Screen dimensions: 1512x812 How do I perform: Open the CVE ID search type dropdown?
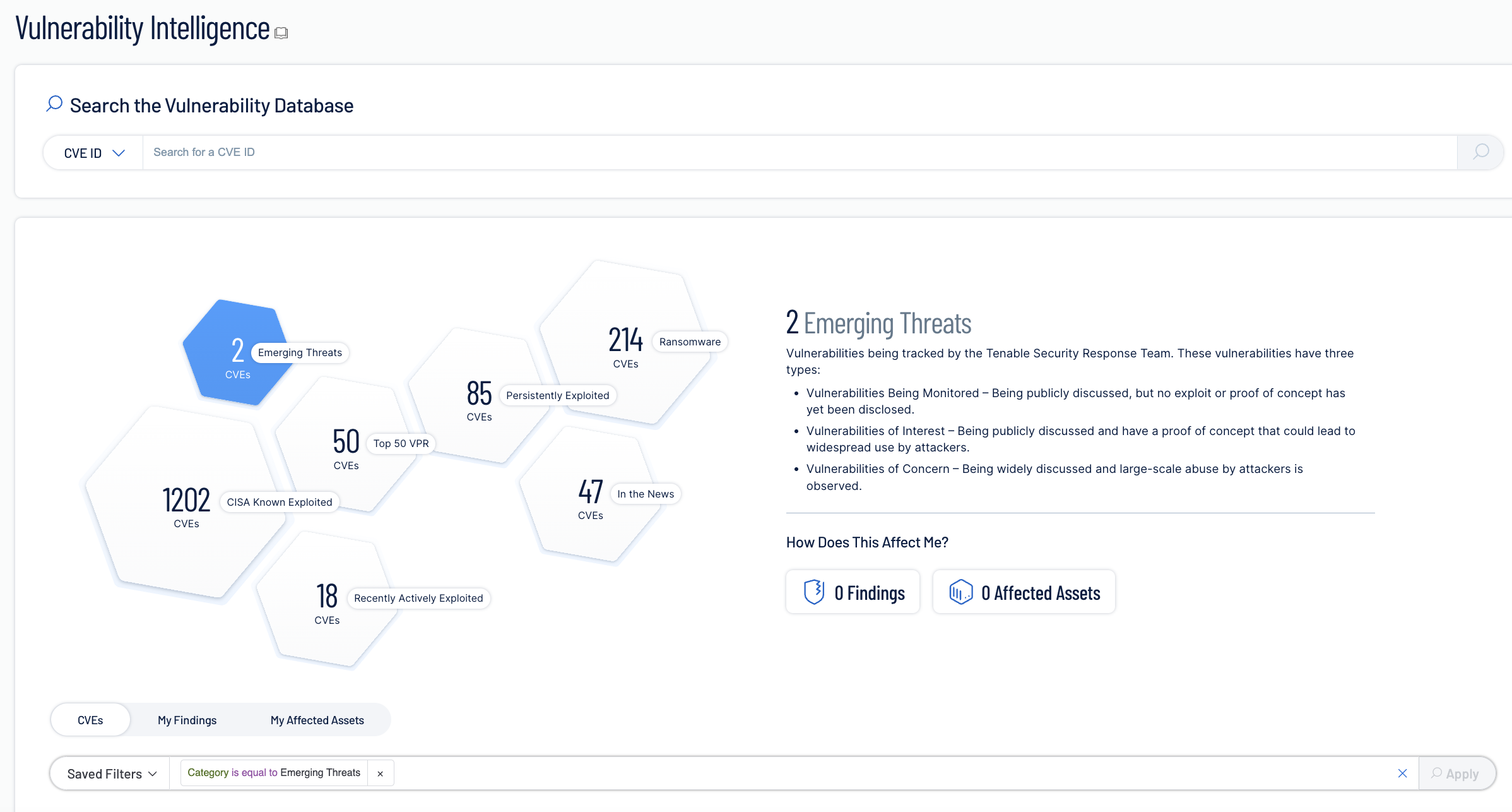pos(94,153)
